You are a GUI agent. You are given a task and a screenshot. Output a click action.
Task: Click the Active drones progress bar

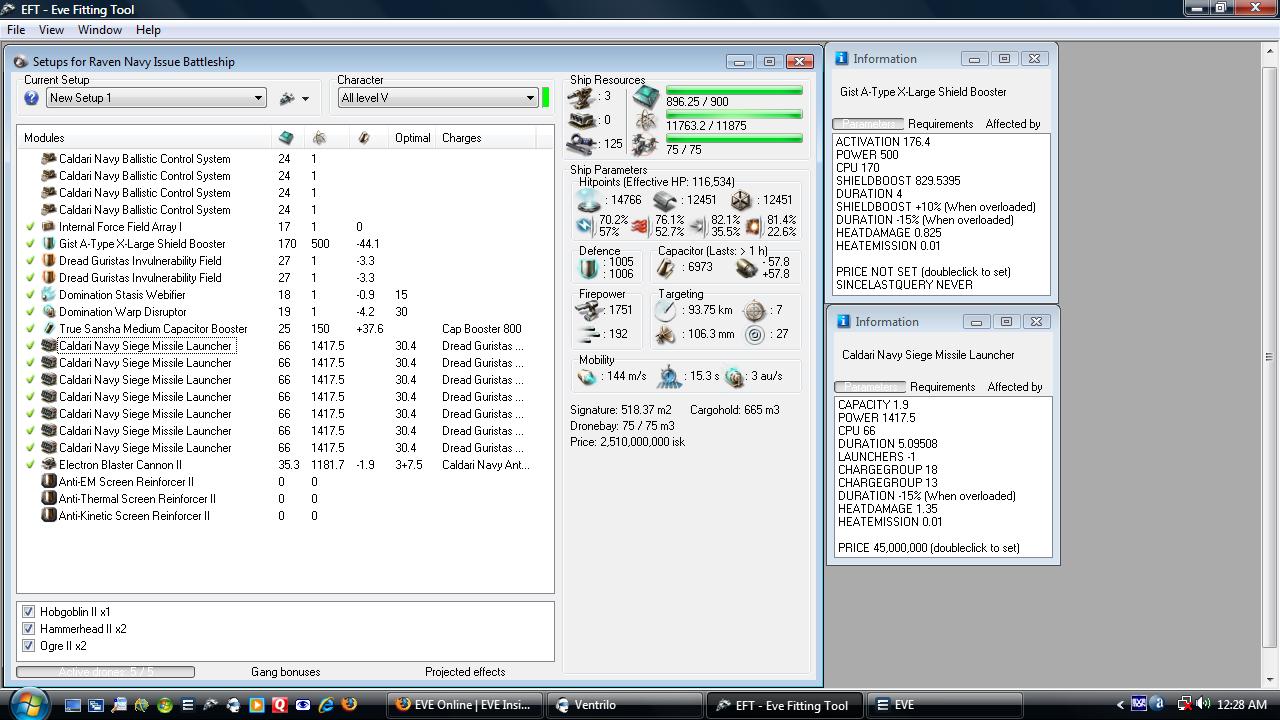tap(105, 672)
